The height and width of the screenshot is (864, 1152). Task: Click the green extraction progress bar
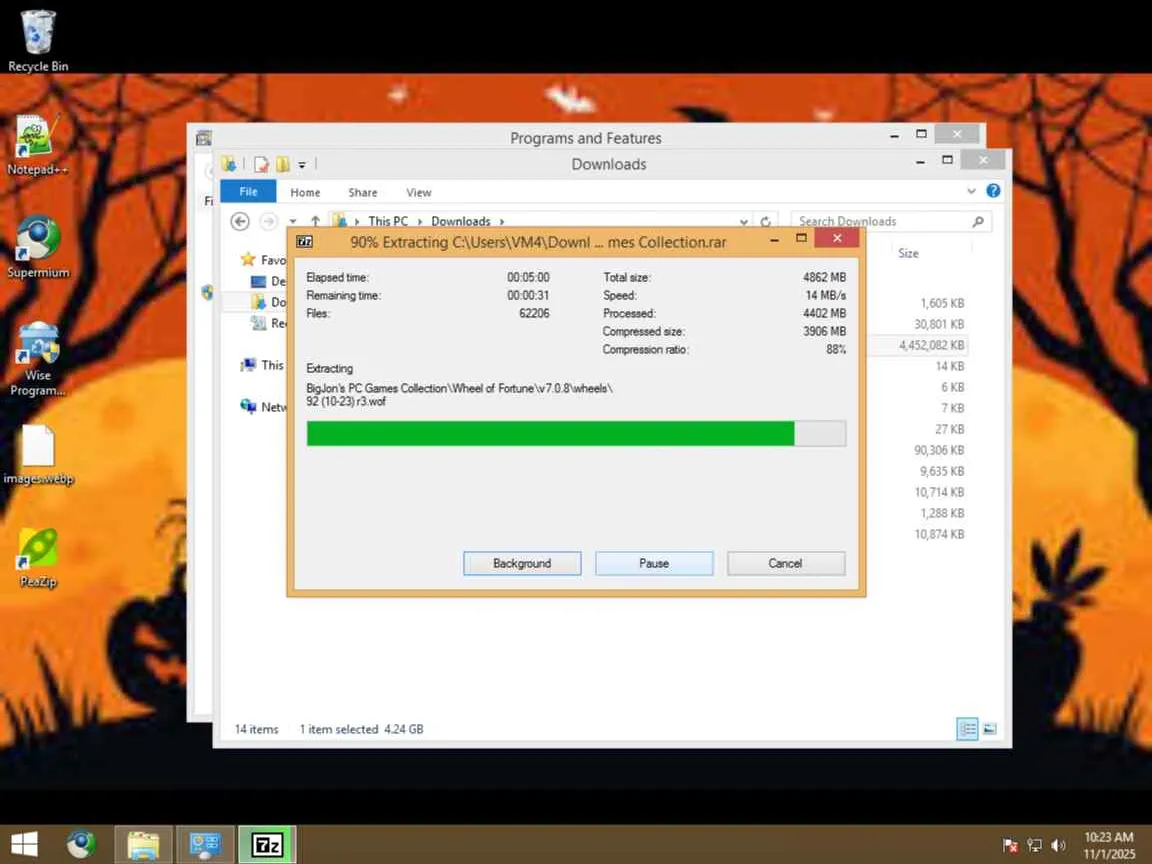576,433
